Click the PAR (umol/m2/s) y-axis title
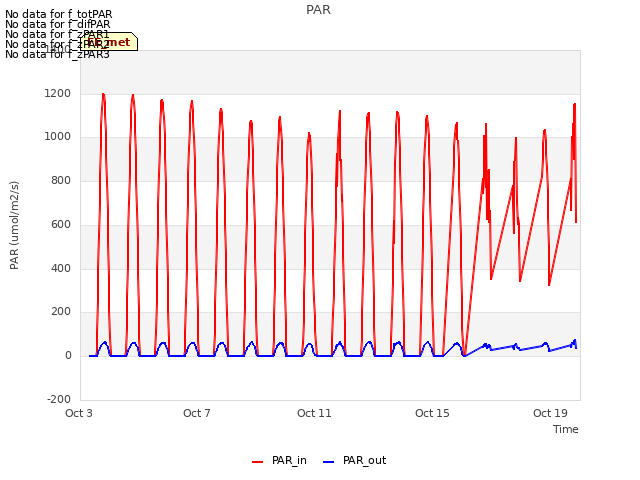The width and height of the screenshot is (640, 480). click(14, 225)
